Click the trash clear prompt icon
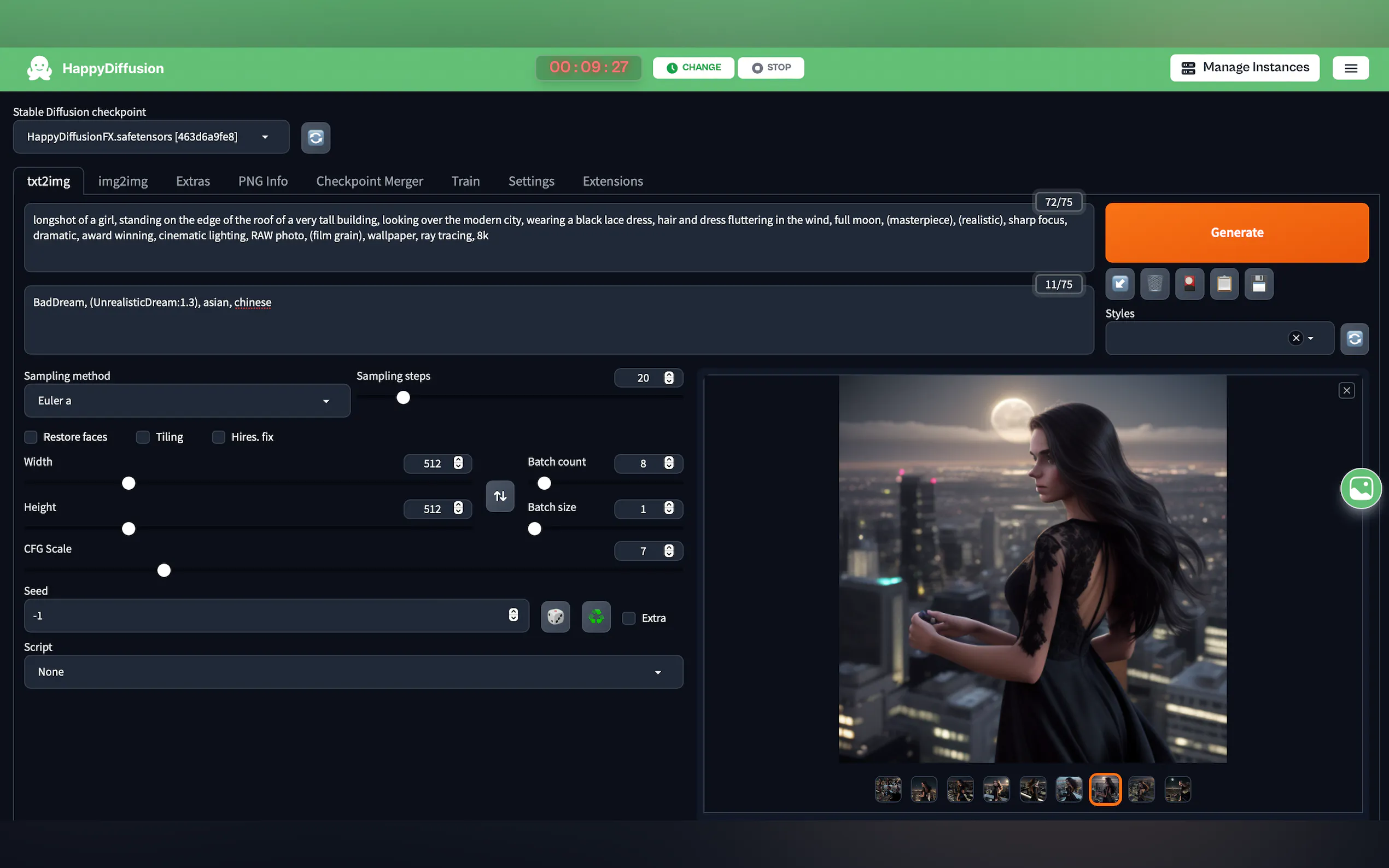This screenshot has height=868, width=1389. tap(1154, 284)
